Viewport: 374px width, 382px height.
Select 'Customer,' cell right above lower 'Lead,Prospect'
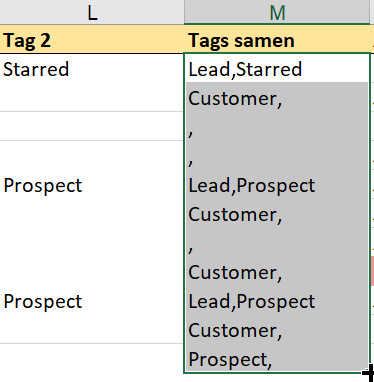coord(277,271)
